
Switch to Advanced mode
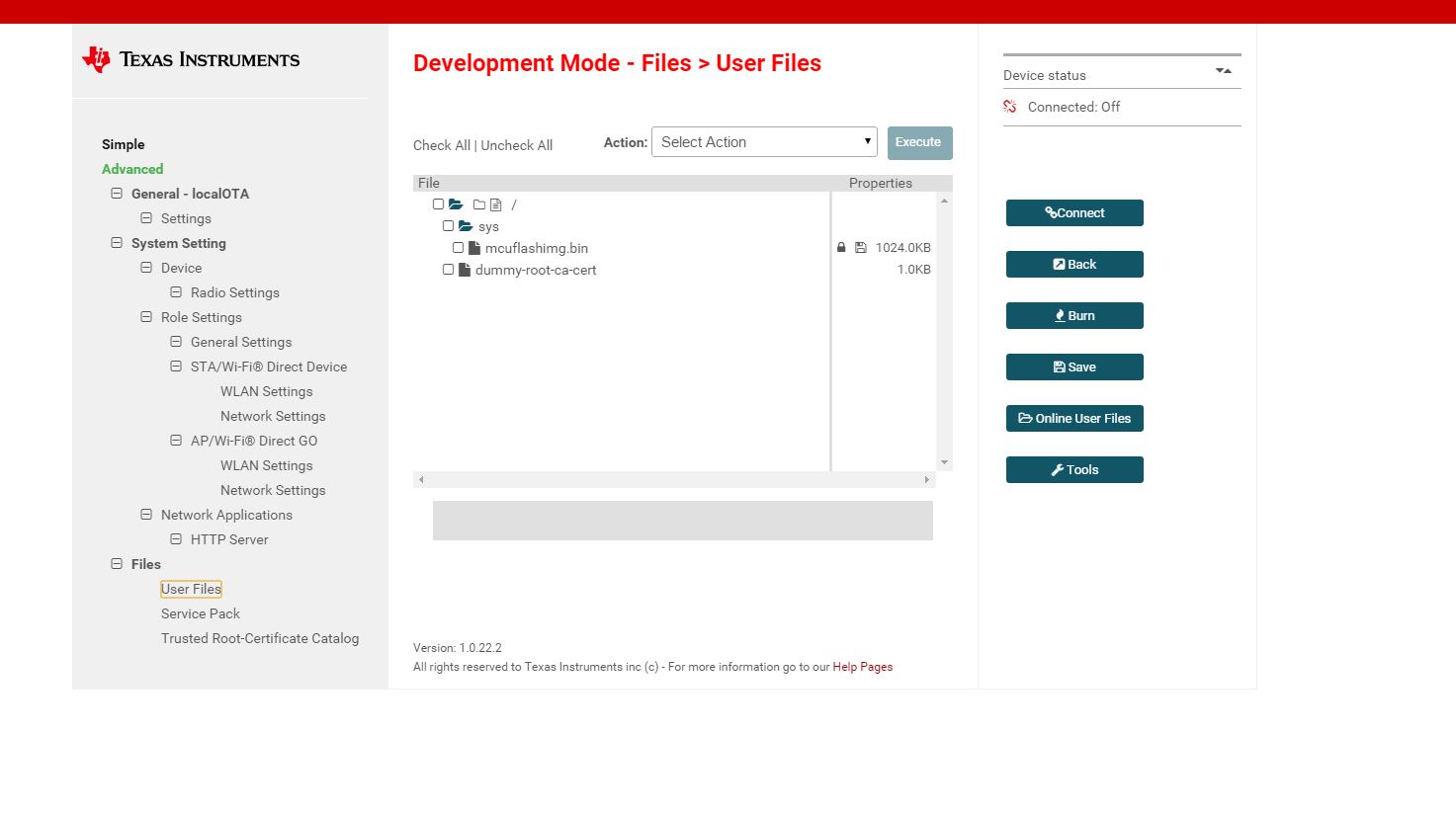click(x=132, y=169)
